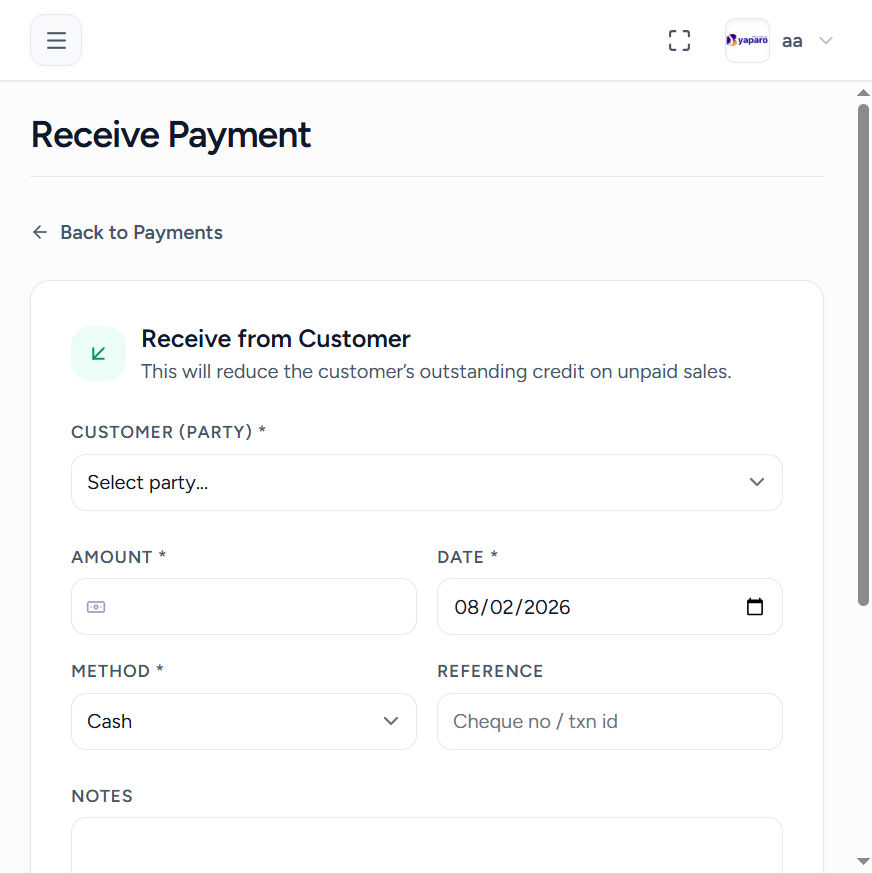The width and height of the screenshot is (872, 873).
Task: Click the NOTES field label
Action: (x=102, y=796)
